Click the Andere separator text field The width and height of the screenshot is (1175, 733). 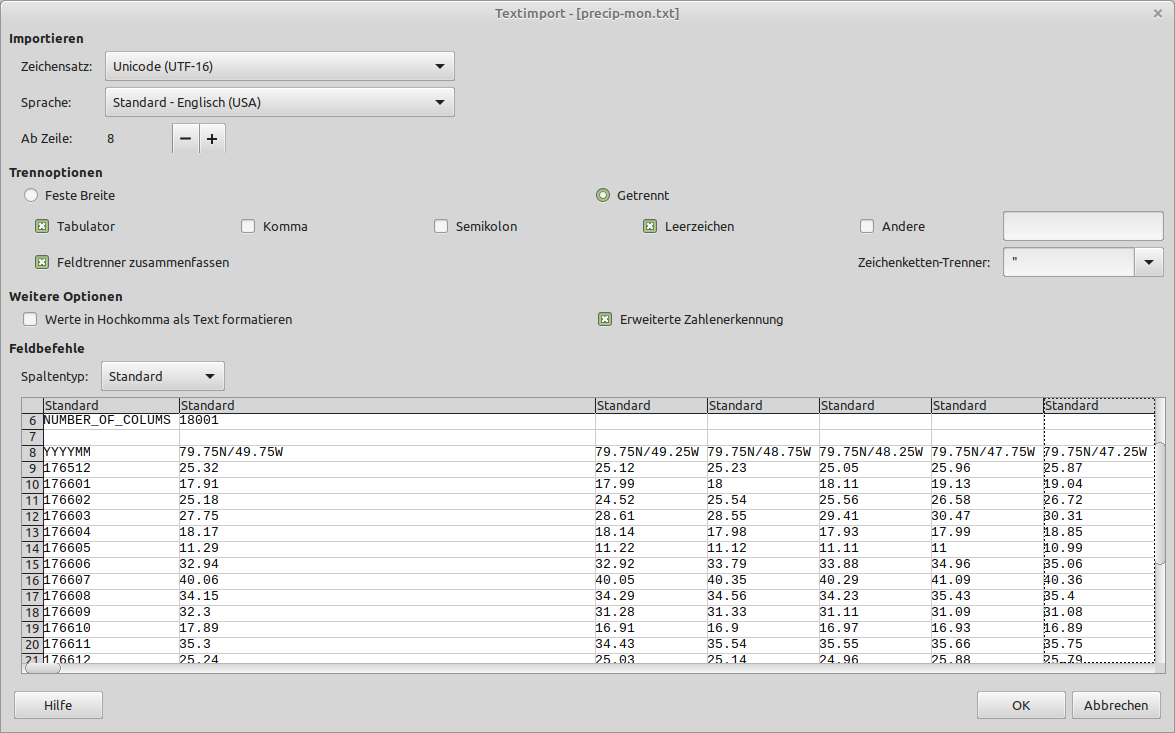click(1082, 227)
